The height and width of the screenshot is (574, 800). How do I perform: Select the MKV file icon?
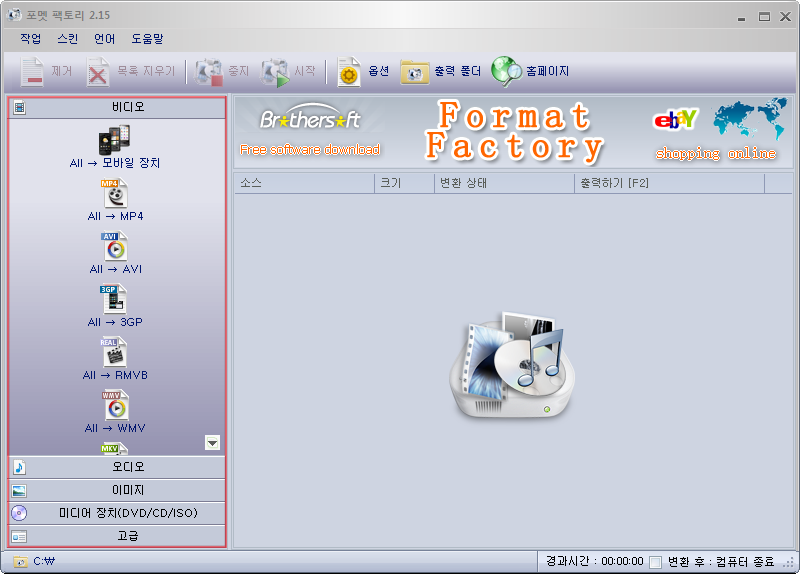(114, 449)
